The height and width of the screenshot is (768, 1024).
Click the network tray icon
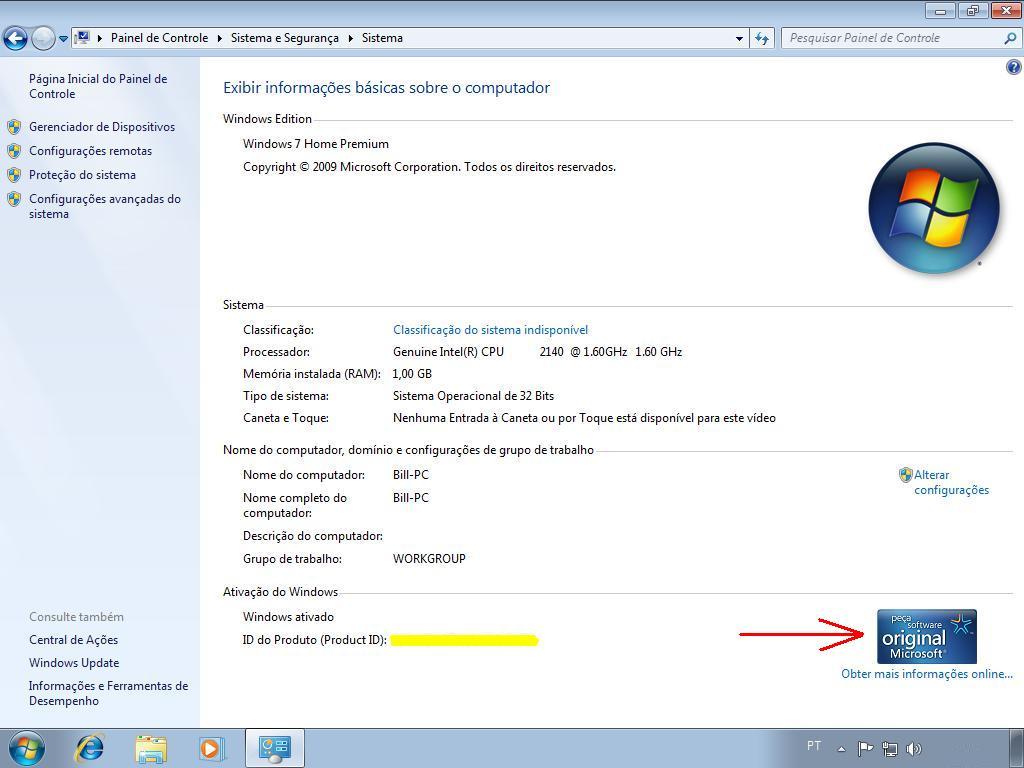tap(889, 748)
